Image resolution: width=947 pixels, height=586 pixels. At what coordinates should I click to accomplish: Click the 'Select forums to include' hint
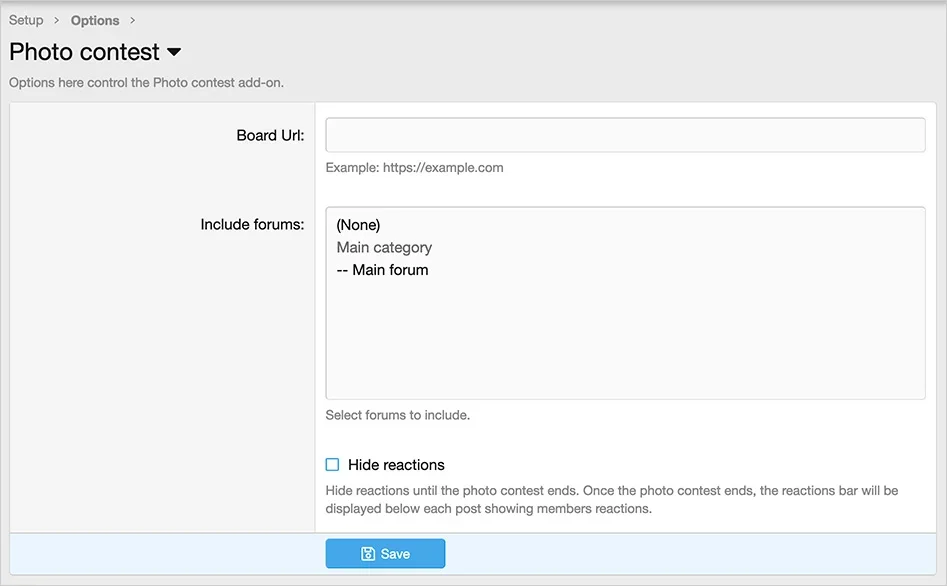tap(397, 415)
